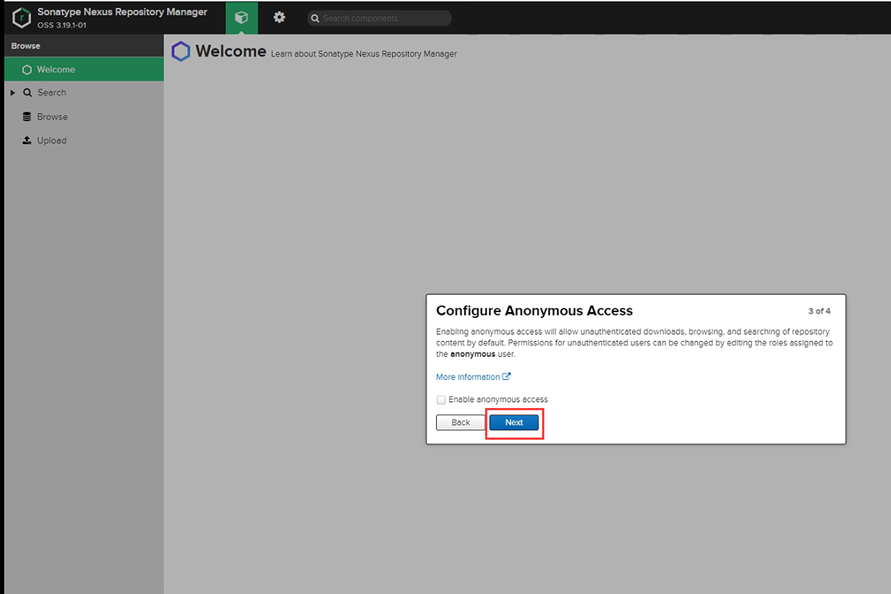This screenshot has height=594, width=891.
Task: Click the sidebar Search magnifier icon
Action: pyautogui.click(x=27, y=93)
